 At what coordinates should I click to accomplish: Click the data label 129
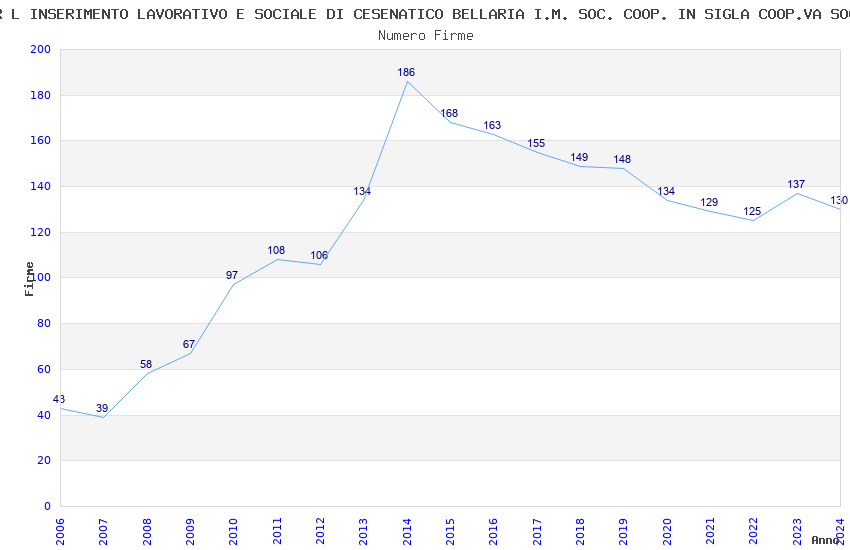(709, 202)
